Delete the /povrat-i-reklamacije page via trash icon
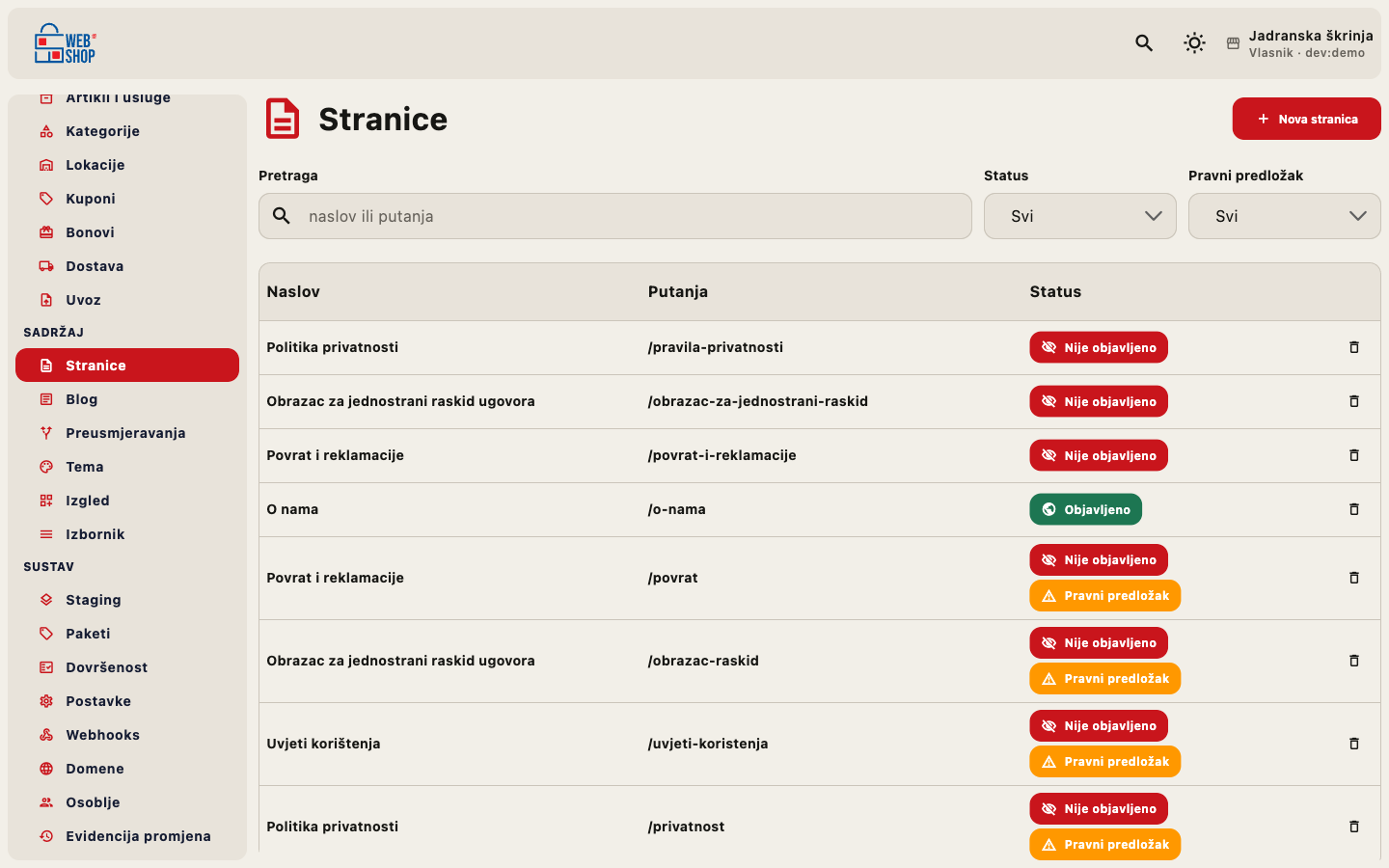 point(1354,455)
